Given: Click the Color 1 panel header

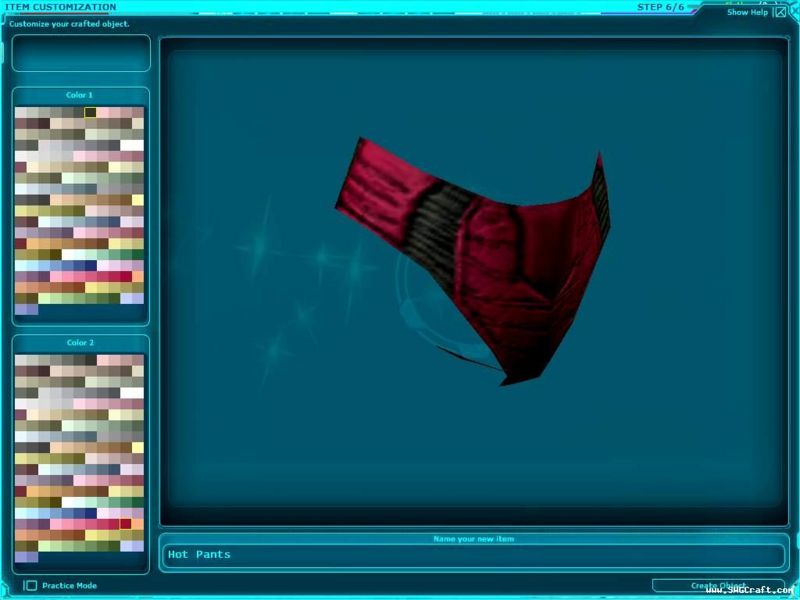Looking at the screenshot, I should pos(80,95).
